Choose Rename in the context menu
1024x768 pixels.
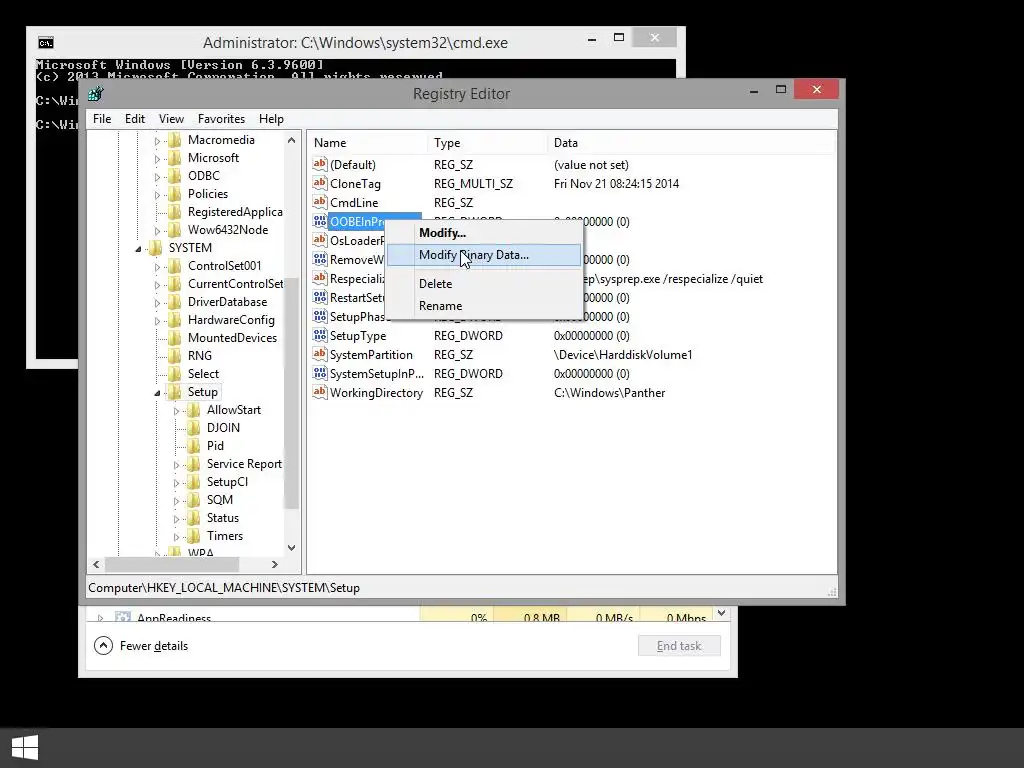point(483,306)
